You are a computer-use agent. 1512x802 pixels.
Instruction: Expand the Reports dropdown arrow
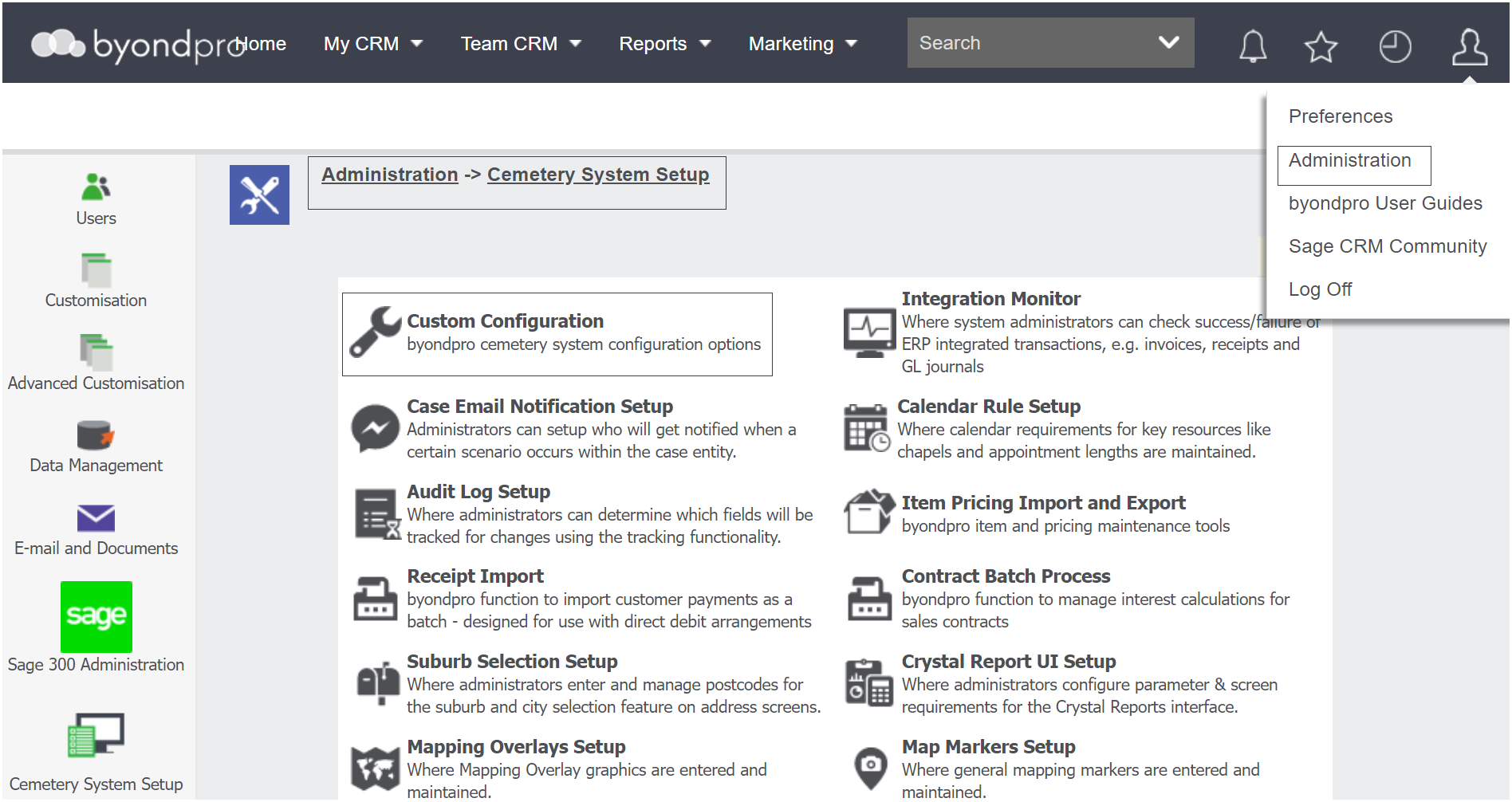click(x=704, y=44)
